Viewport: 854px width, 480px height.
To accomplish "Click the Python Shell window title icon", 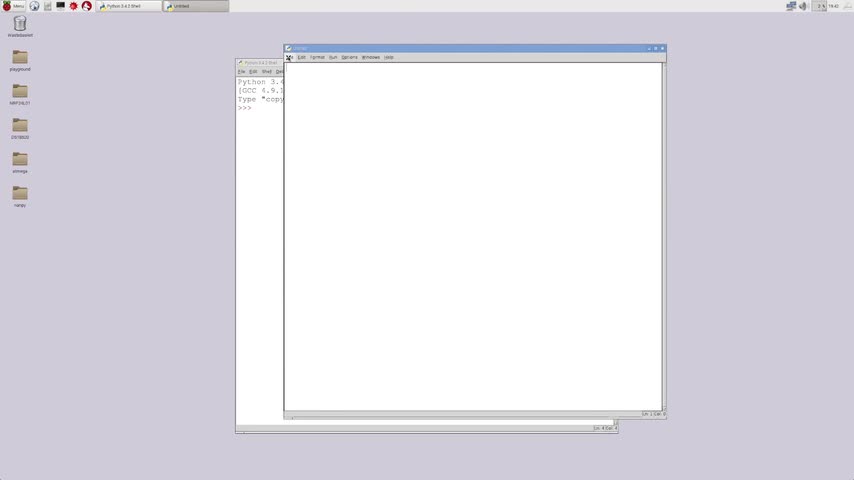I will pos(241,63).
